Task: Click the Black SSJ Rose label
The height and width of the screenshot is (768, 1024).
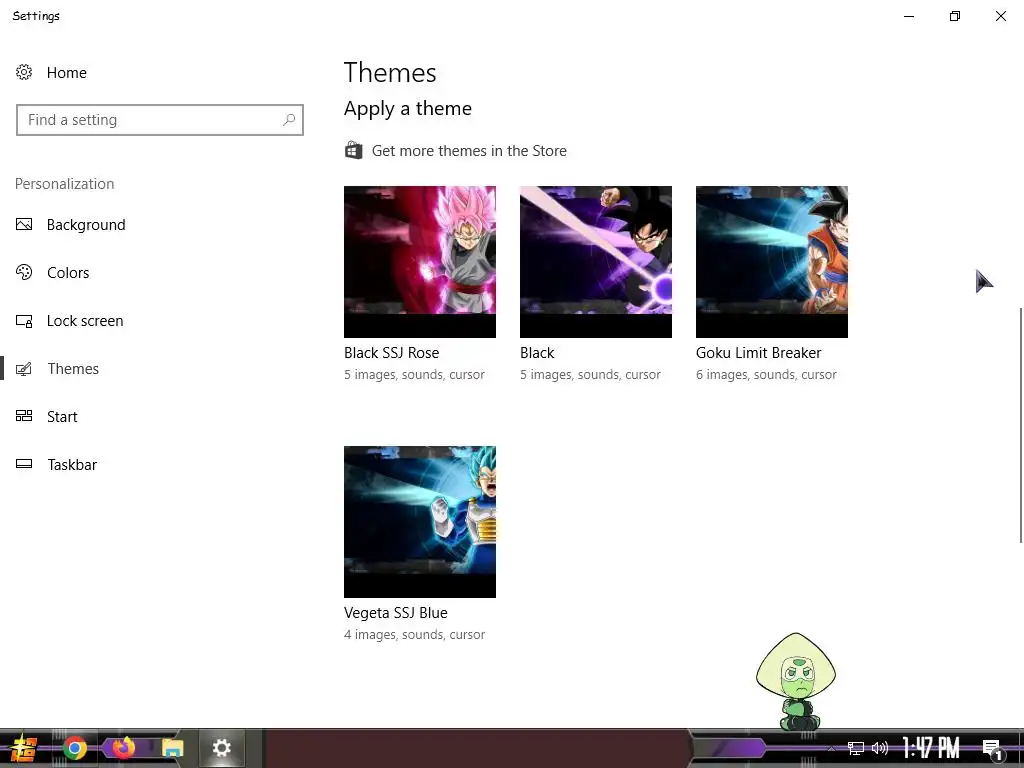Action: click(x=392, y=353)
